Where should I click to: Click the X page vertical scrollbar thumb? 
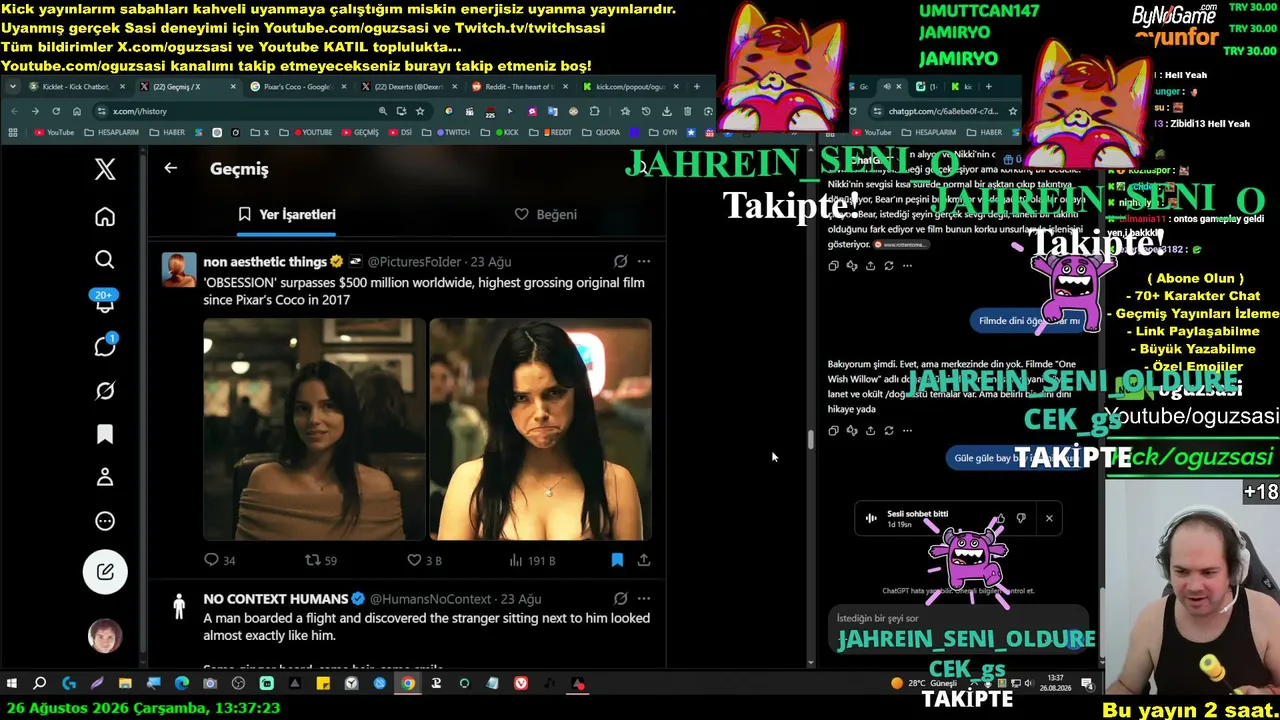809,439
